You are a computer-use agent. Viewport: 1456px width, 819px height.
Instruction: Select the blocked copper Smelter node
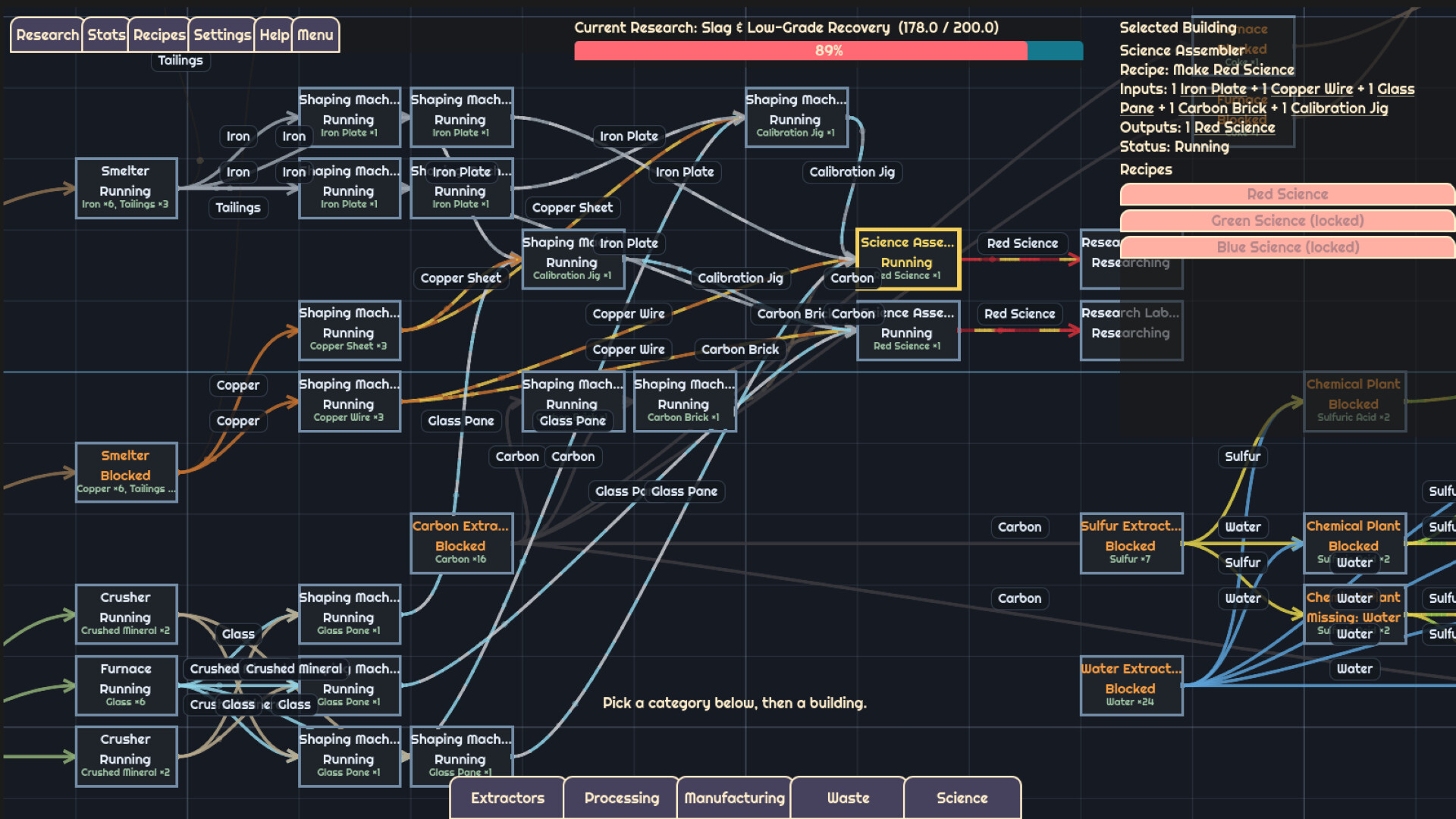126,472
